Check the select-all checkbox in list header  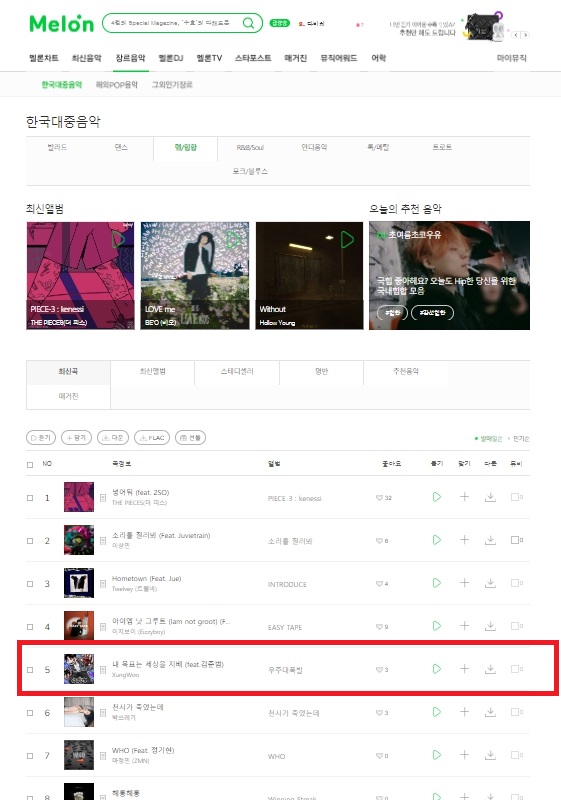point(30,464)
